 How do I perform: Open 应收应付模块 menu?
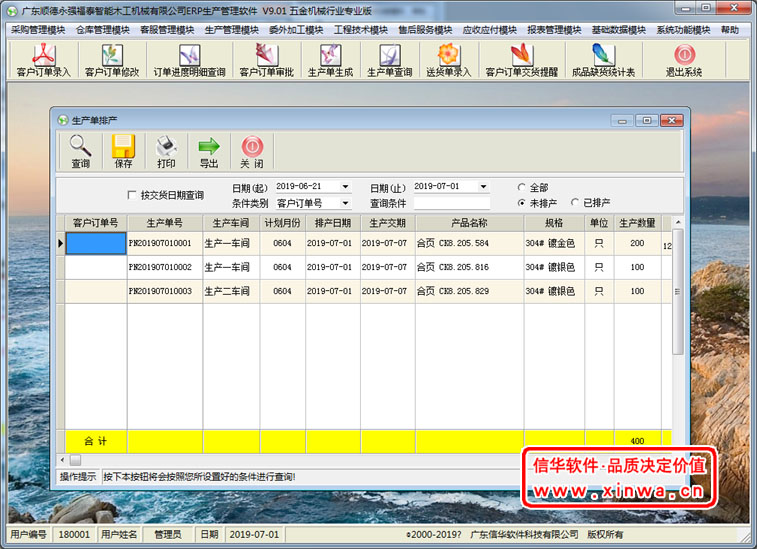[x=490, y=30]
